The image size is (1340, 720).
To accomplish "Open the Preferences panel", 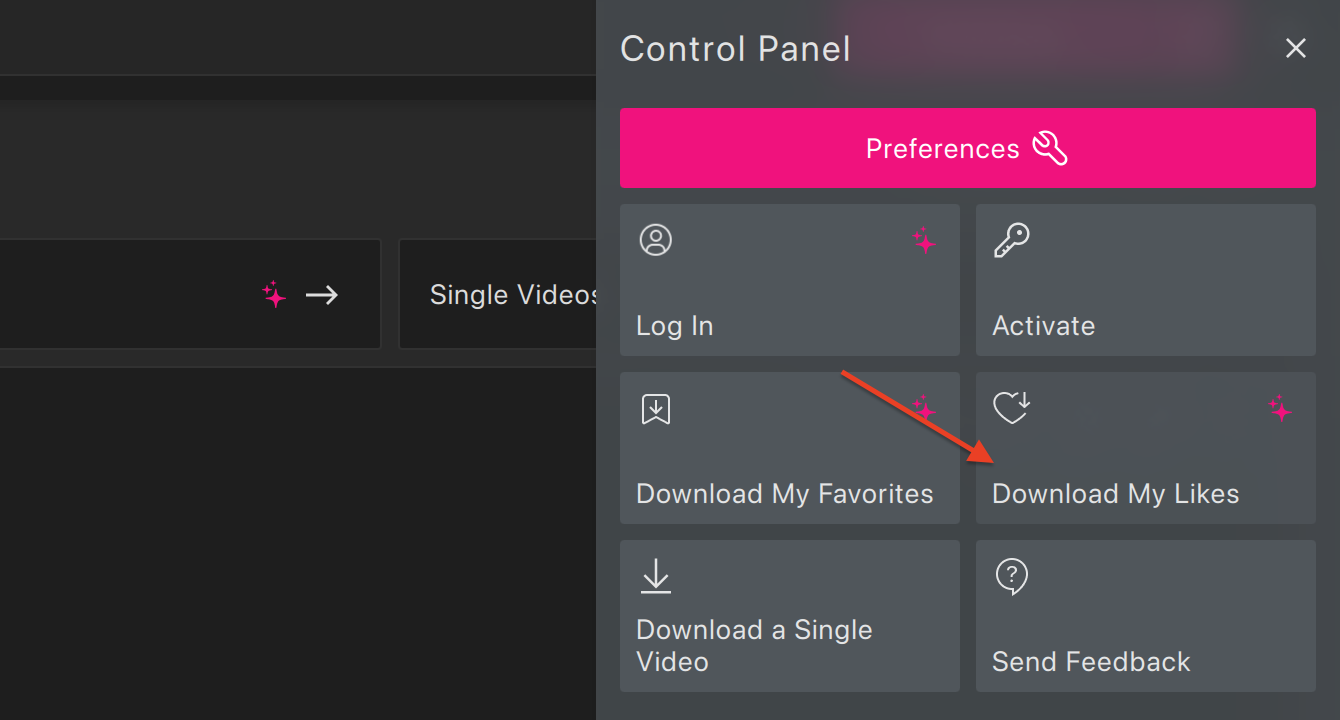I will click(967, 147).
